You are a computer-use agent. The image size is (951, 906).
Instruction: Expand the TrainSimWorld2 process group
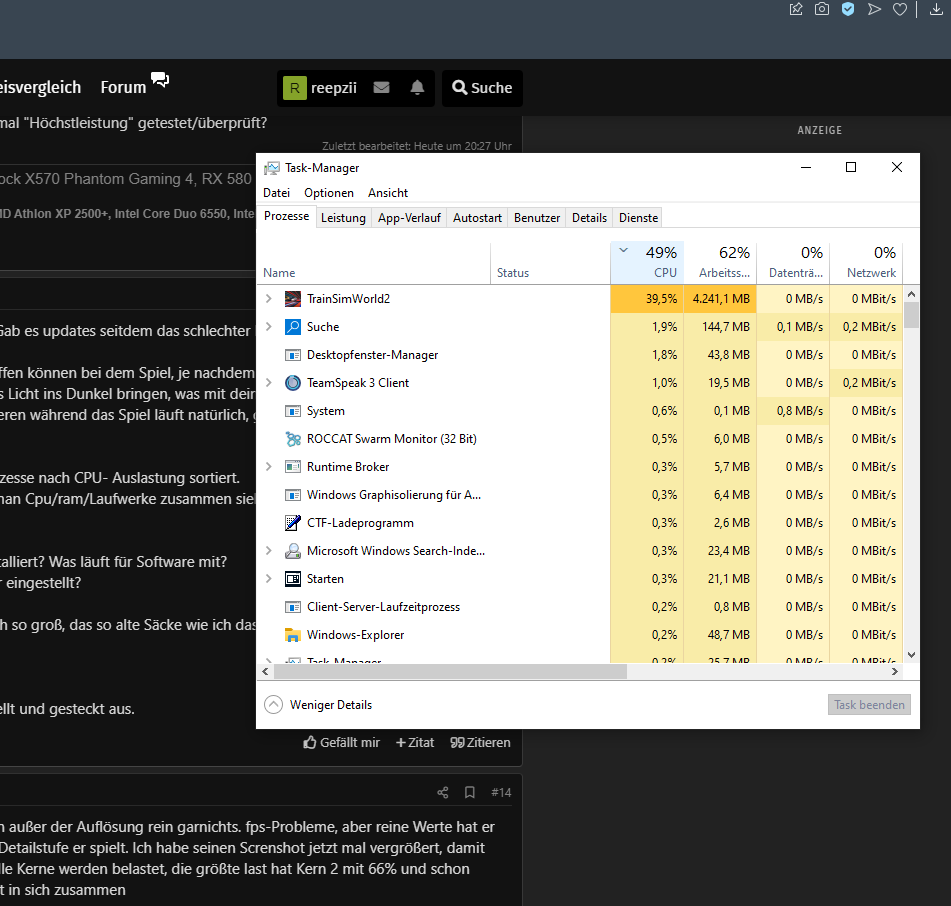[x=269, y=298]
